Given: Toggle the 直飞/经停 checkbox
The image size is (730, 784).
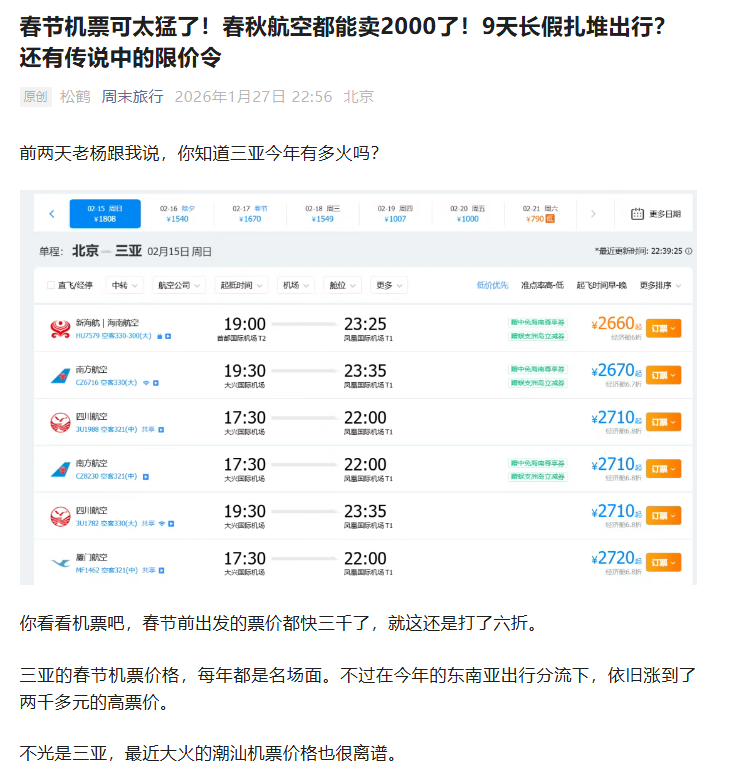Looking at the screenshot, I should (x=50, y=285).
